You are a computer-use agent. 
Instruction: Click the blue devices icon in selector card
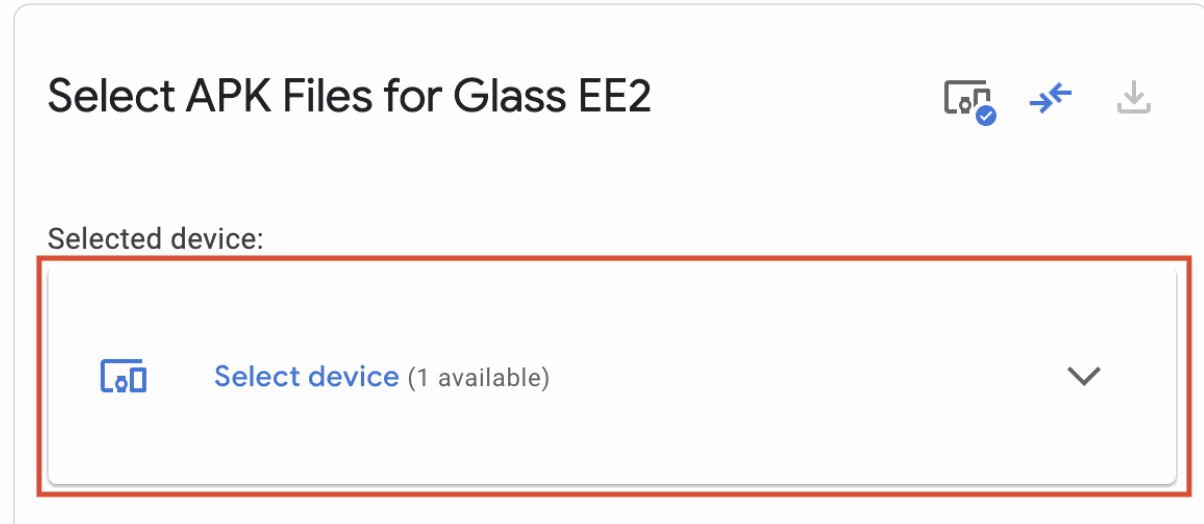click(x=124, y=377)
